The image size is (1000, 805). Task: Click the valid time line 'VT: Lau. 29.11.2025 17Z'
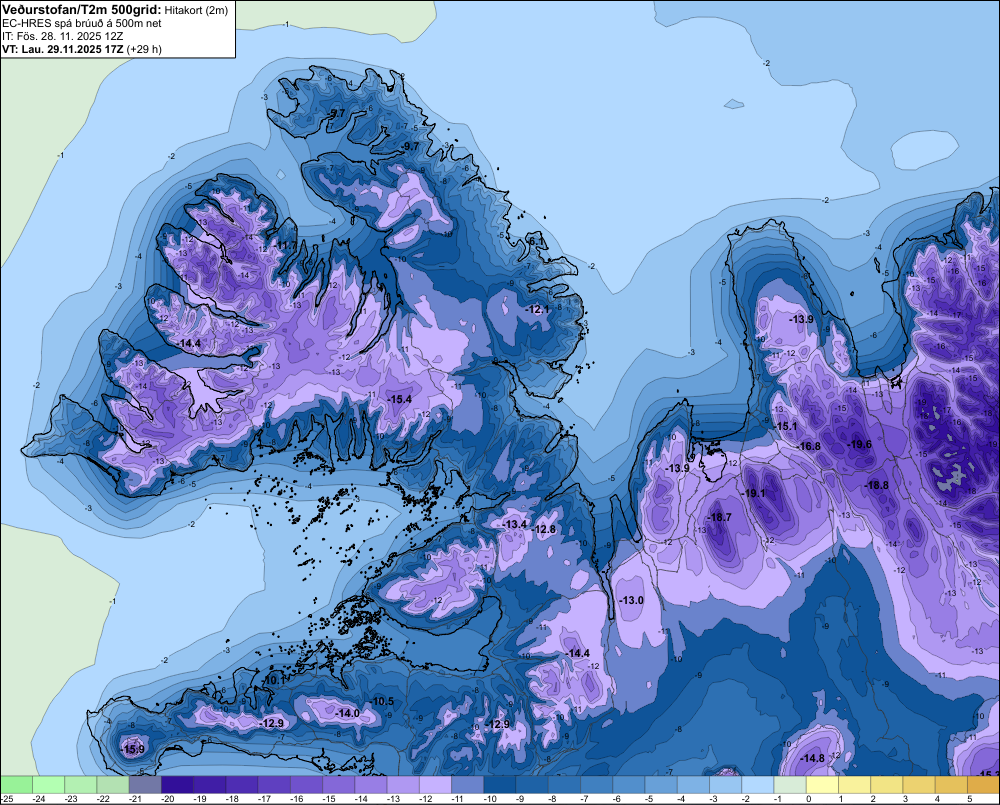click(x=63, y=49)
